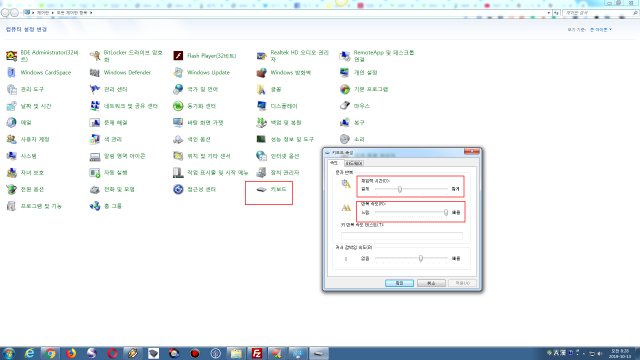Cancel the keyboard properties dialog
Screen dimensions: 640x360
[431, 283]
